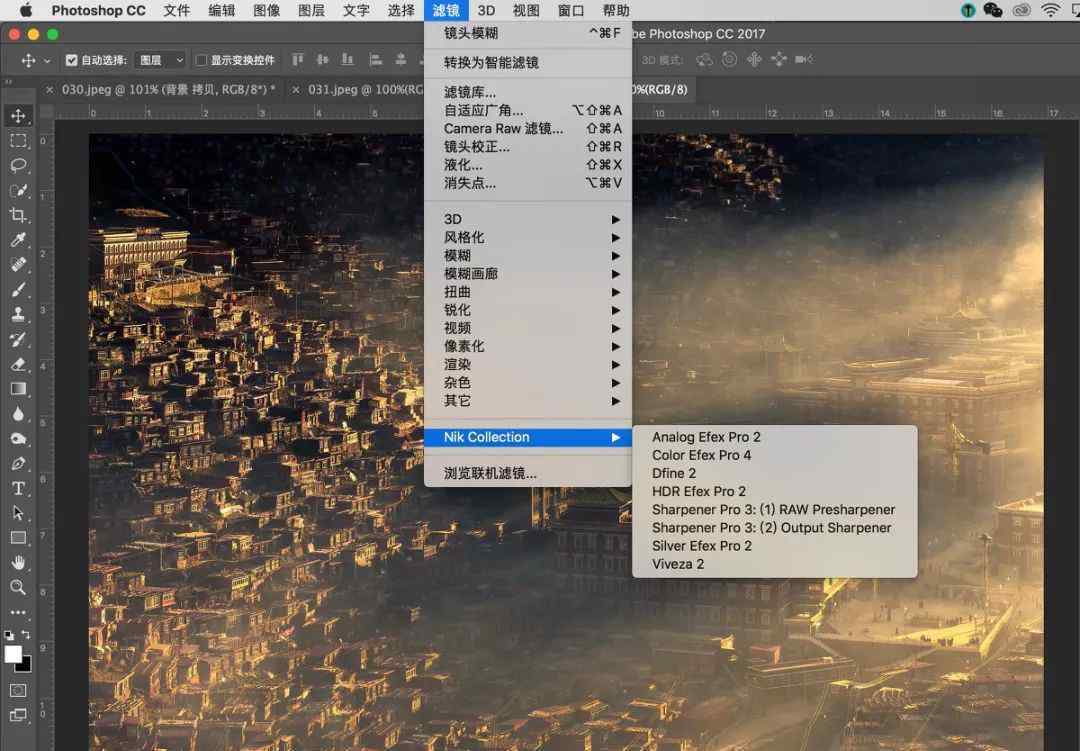1080x751 pixels.
Task: Select the Pen tool
Action: click(x=19, y=463)
